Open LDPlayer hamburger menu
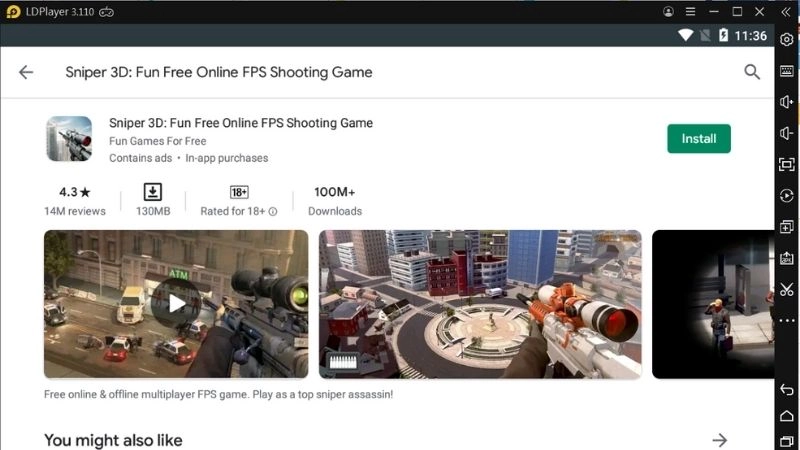This screenshot has width=800, height=450. pos(690,11)
